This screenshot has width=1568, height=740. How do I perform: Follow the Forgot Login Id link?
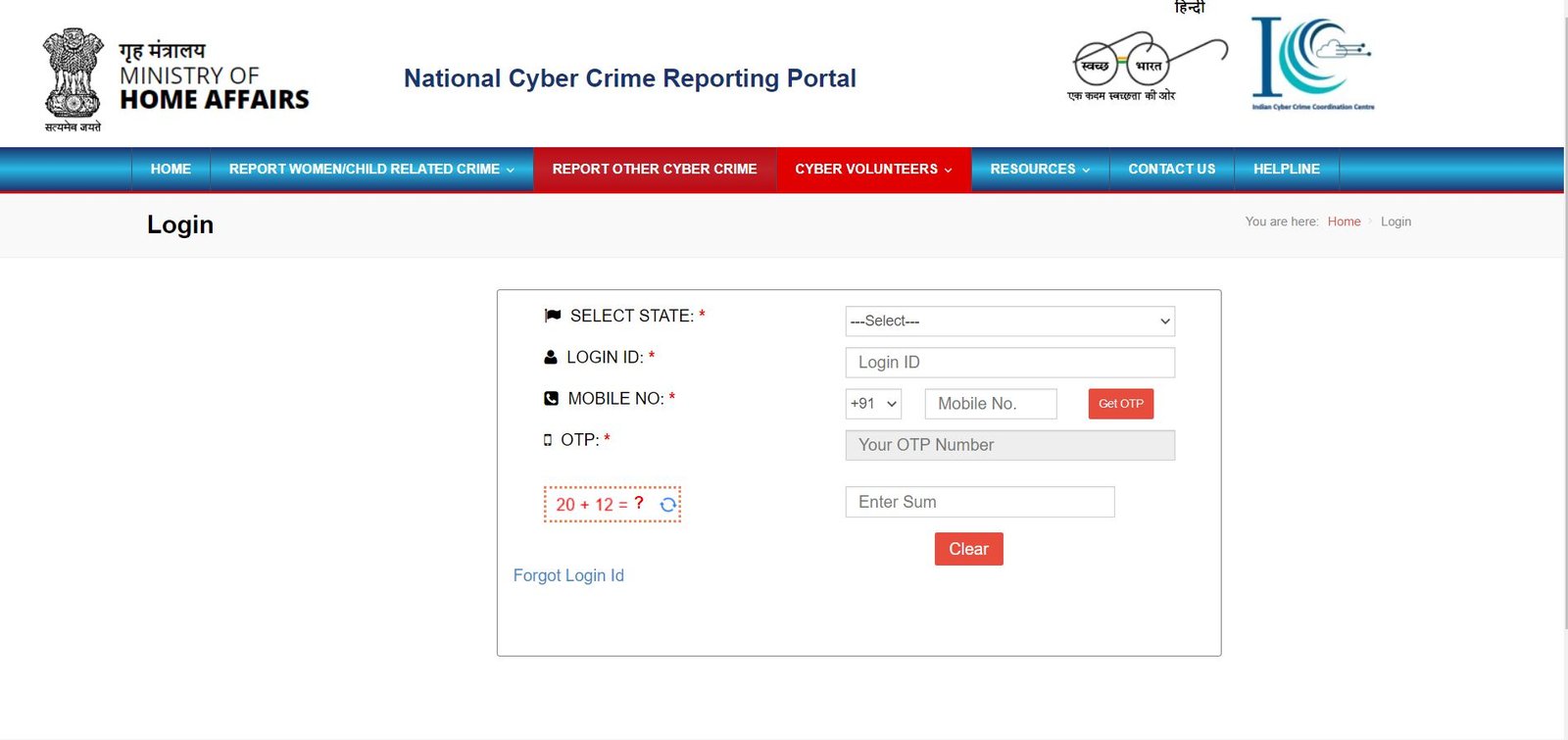click(568, 575)
